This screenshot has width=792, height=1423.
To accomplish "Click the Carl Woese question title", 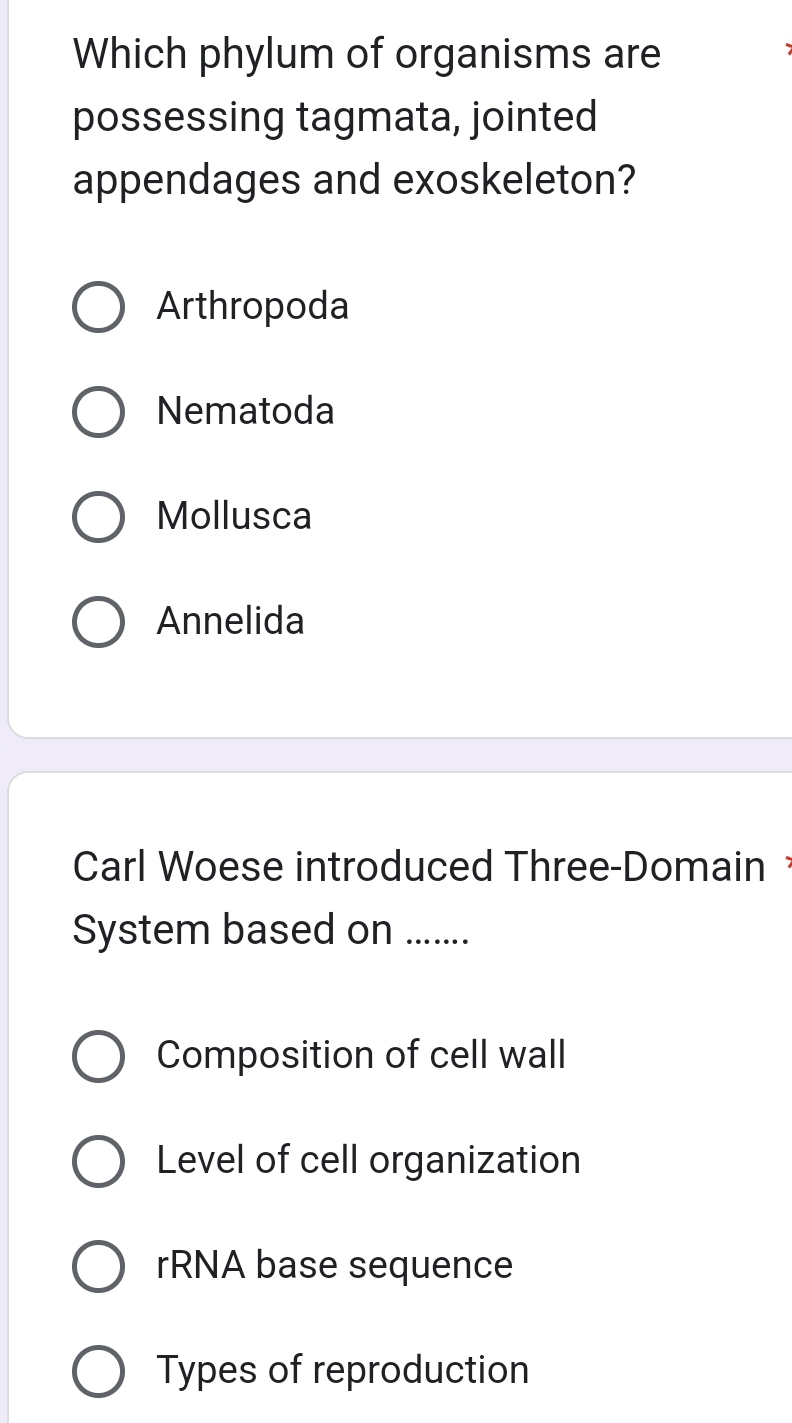I will 400,898.
